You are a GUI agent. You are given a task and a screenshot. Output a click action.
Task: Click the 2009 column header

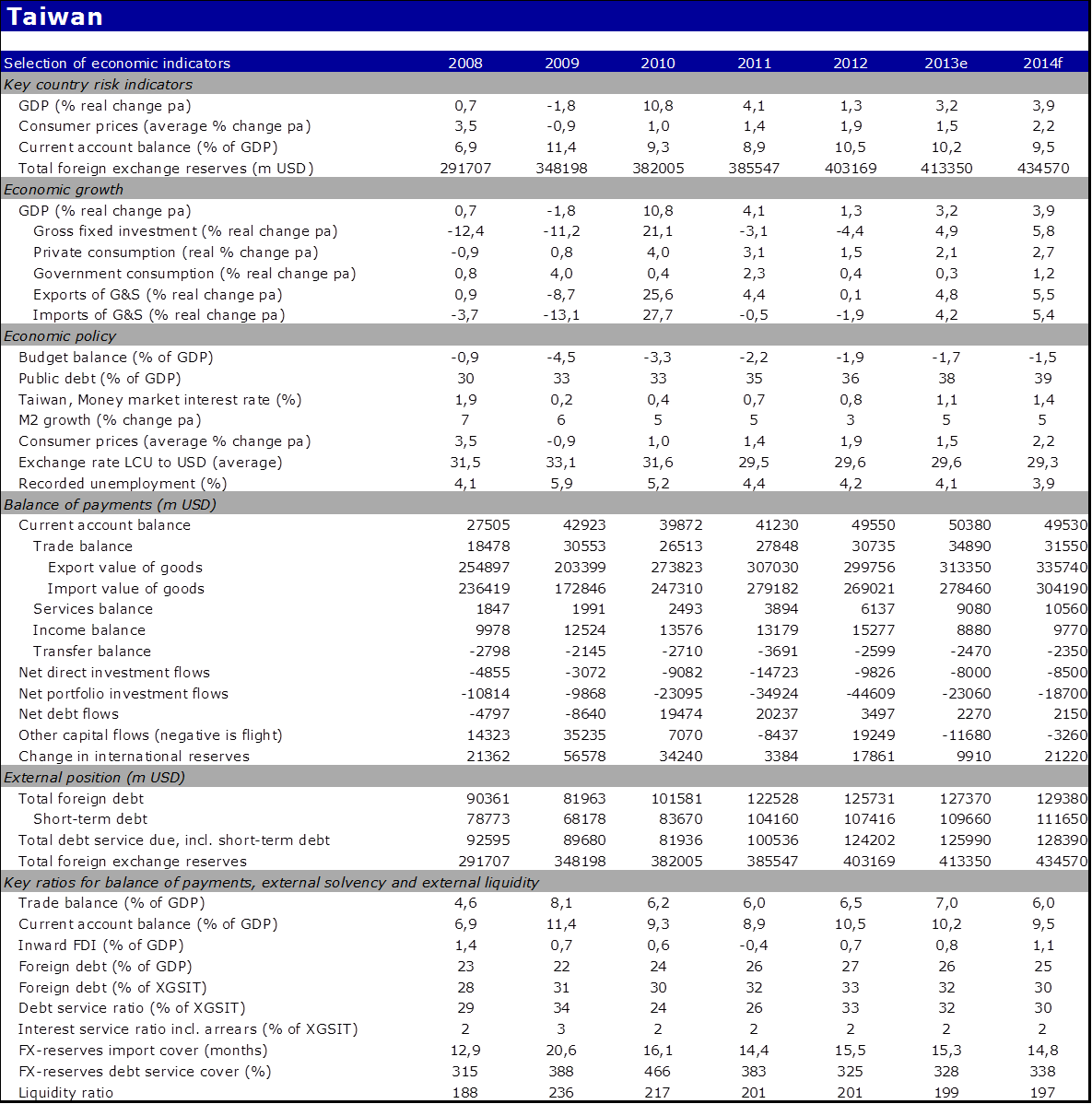tap(562, 63)
